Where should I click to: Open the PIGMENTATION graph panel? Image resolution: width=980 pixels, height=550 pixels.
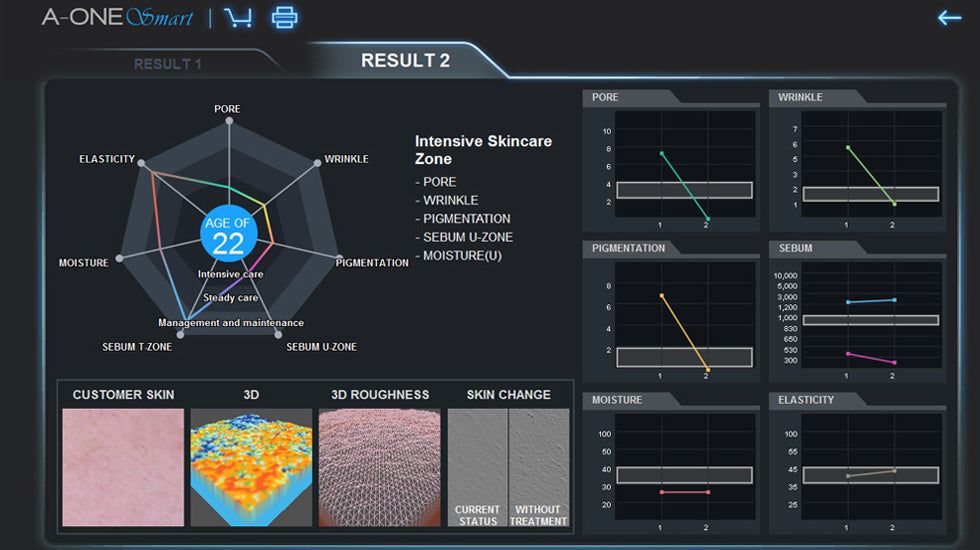pyautogui.click(x=671, y=316)
